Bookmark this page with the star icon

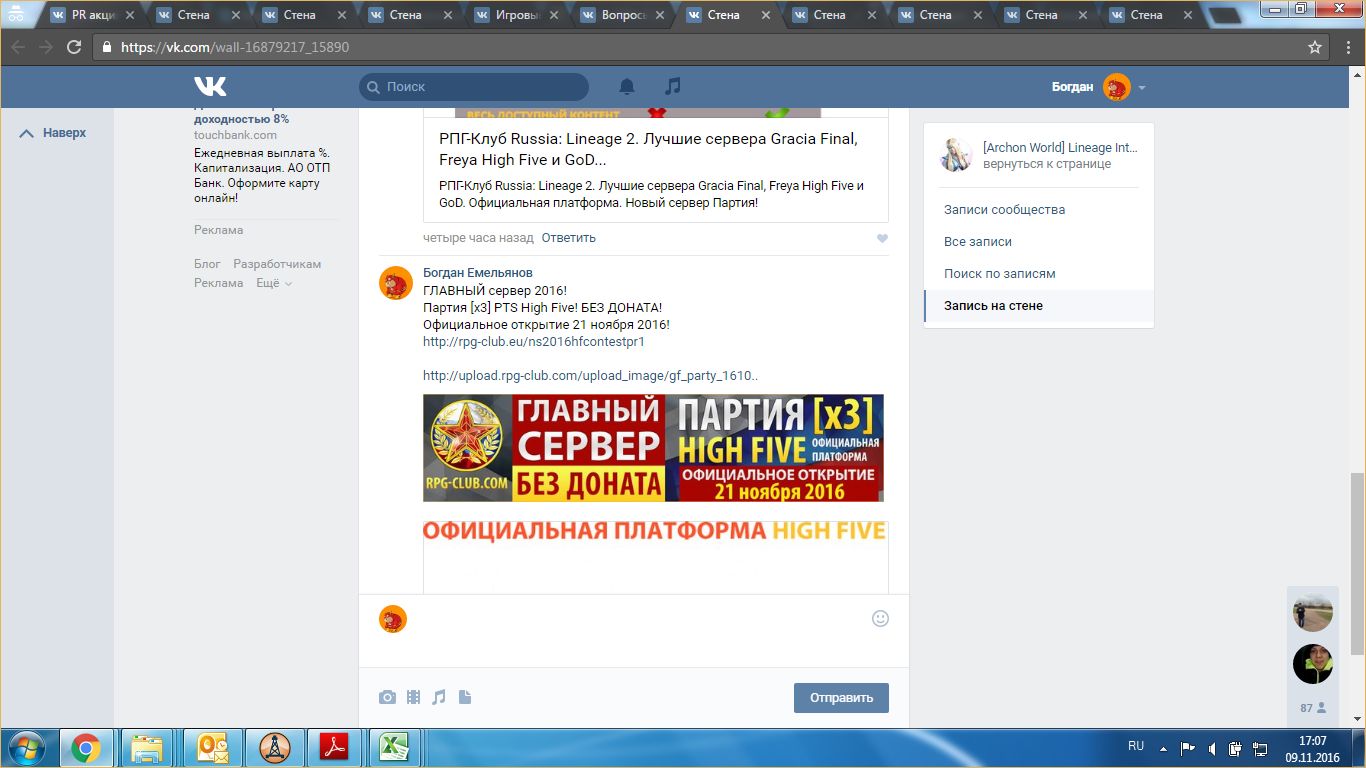[1315, 47]
